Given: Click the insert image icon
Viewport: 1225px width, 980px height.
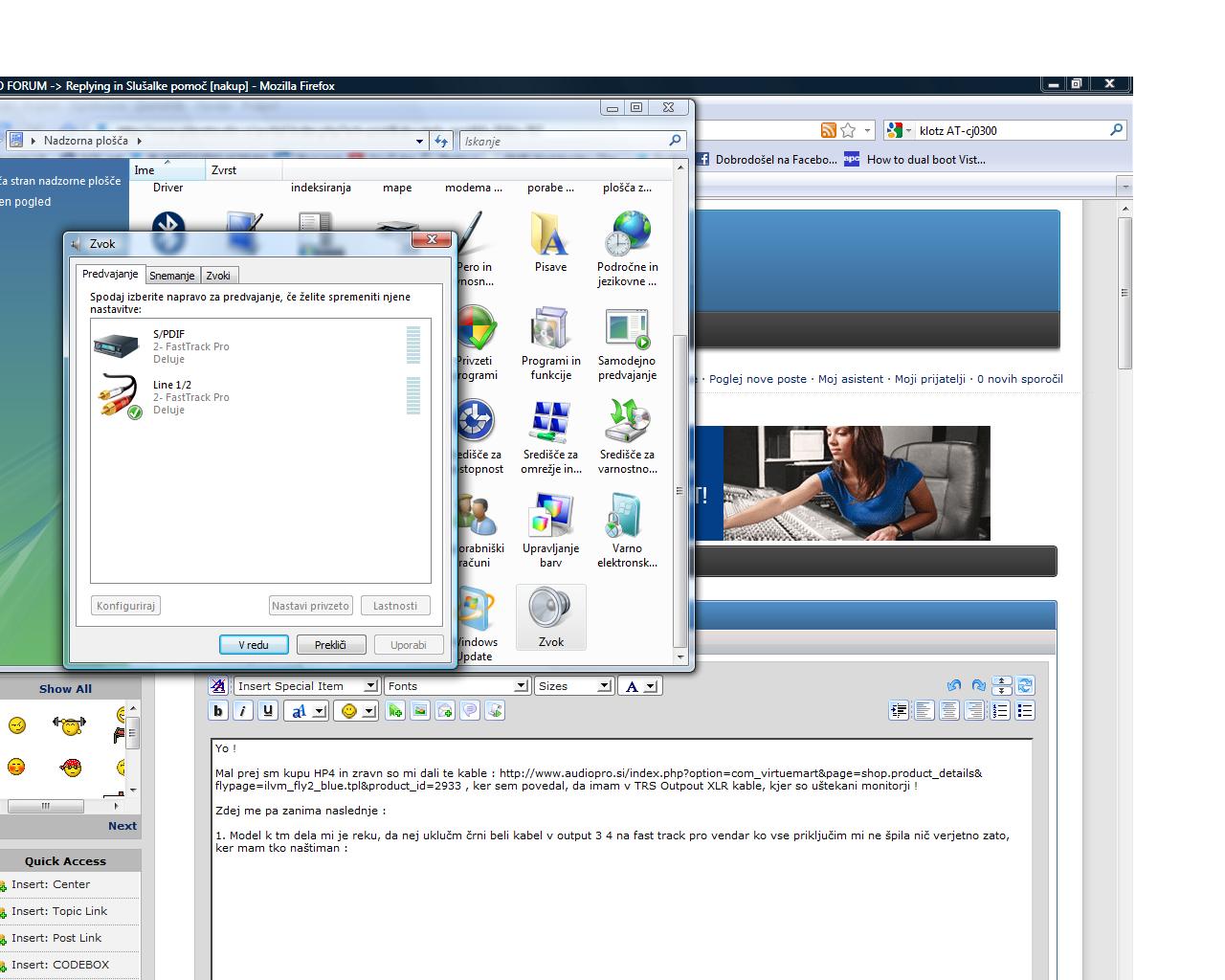Looking at the screenshot, I should (420, 711).
